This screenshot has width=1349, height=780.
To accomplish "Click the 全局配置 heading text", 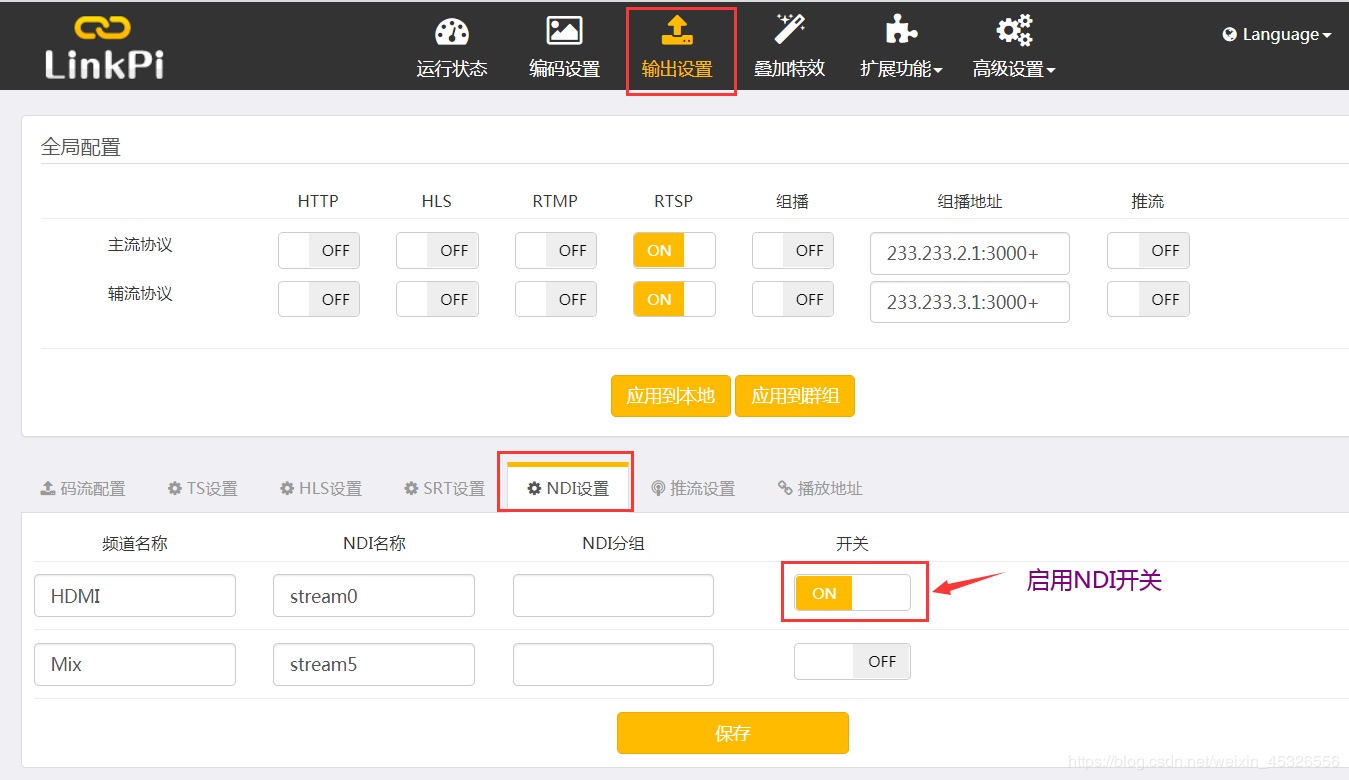I will [x=81, y=147].
